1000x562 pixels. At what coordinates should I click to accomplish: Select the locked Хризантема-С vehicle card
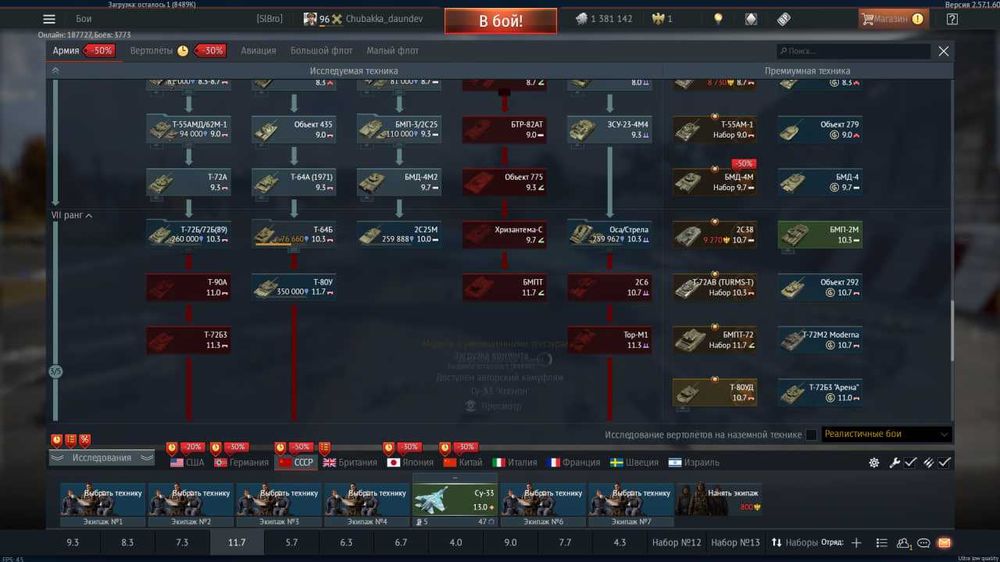[x=504, y=235]
